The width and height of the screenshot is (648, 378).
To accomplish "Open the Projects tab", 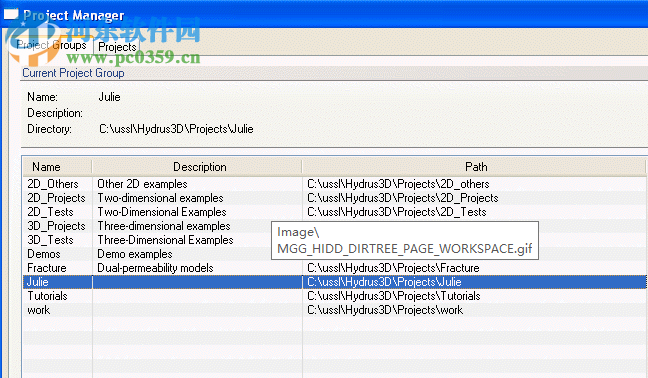I will coord(117,47).
